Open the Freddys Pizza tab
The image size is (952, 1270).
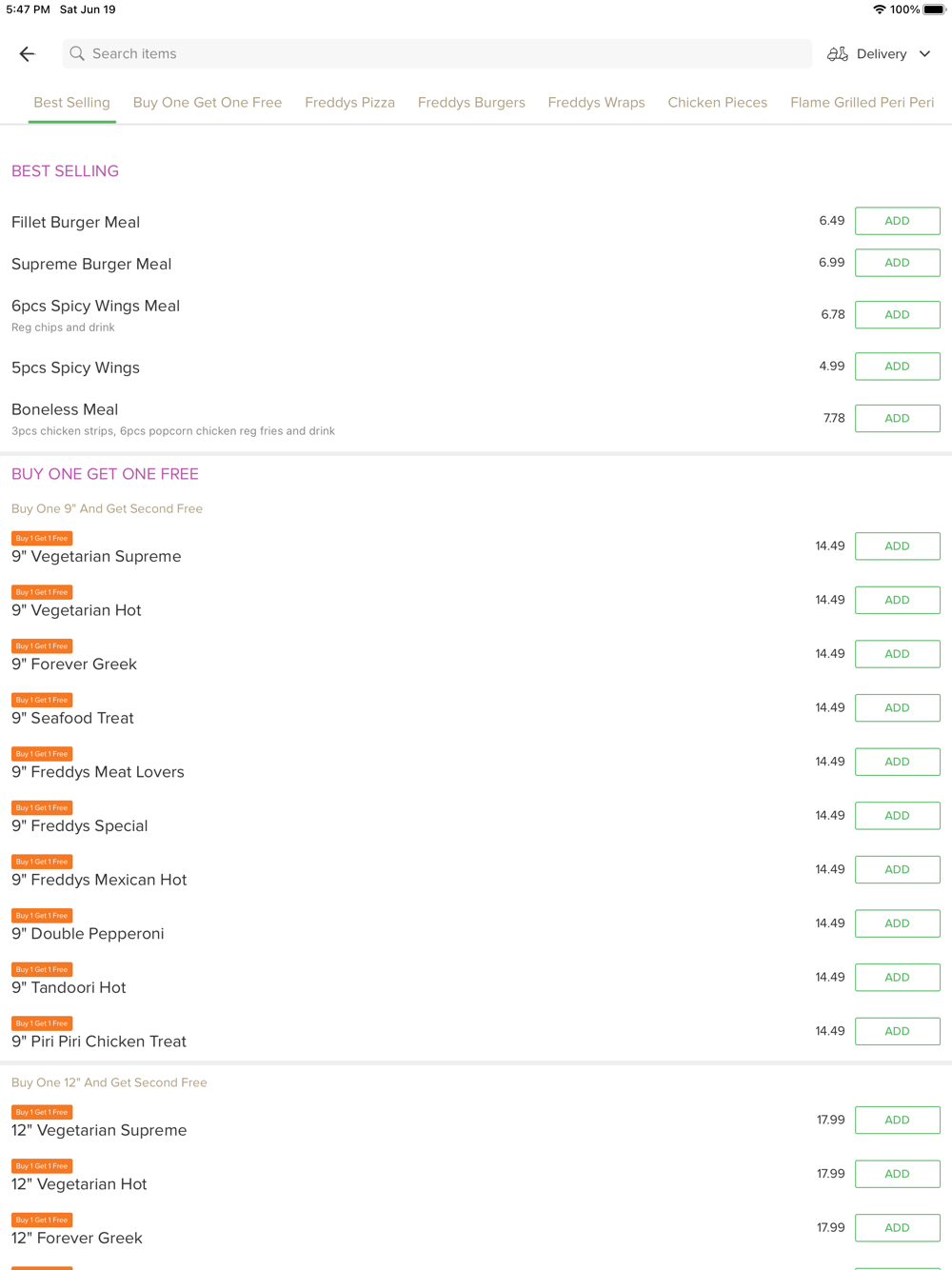coord(349,103)
